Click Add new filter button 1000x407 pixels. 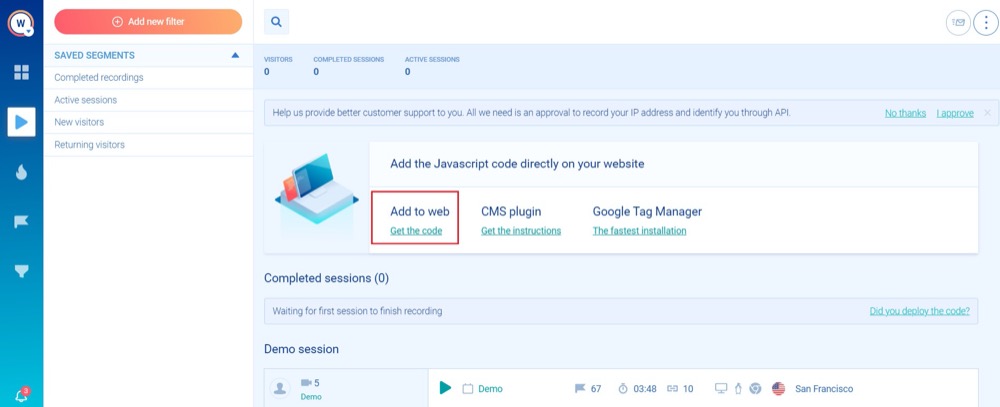pos(148,21)
